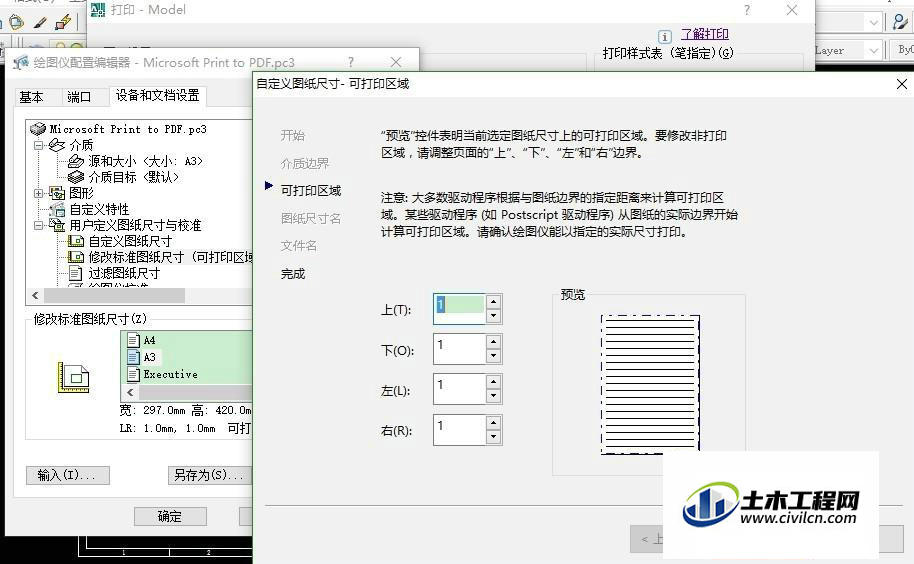The width and height of the screenshot is (914, 564).
Task: Click info icon beside 了解打印
Action: point(665,36)
